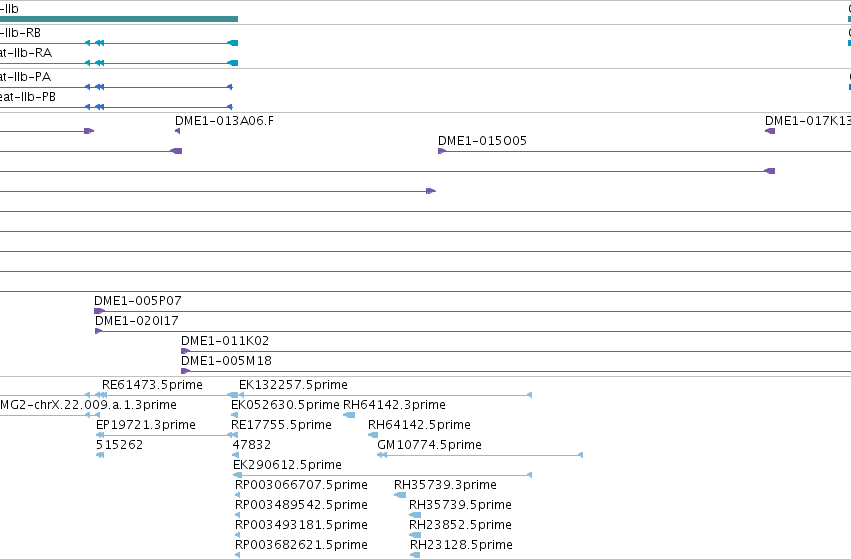The image size is (851, 560).
Task: Select the DME1-020I17 feature label
Action: coord(136,321)
